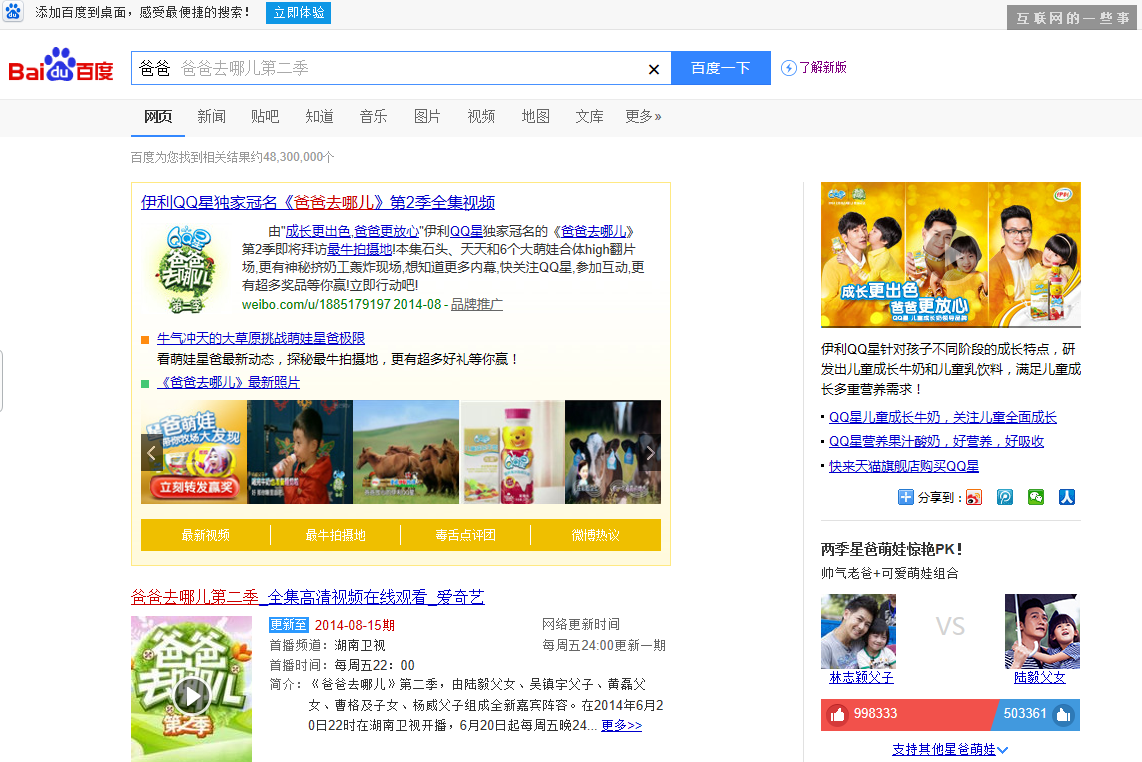This screenshot has width=1142, height=762.
Task: Vote thumbs-up for 林志颖父子
Action: [x=837, y=714]
